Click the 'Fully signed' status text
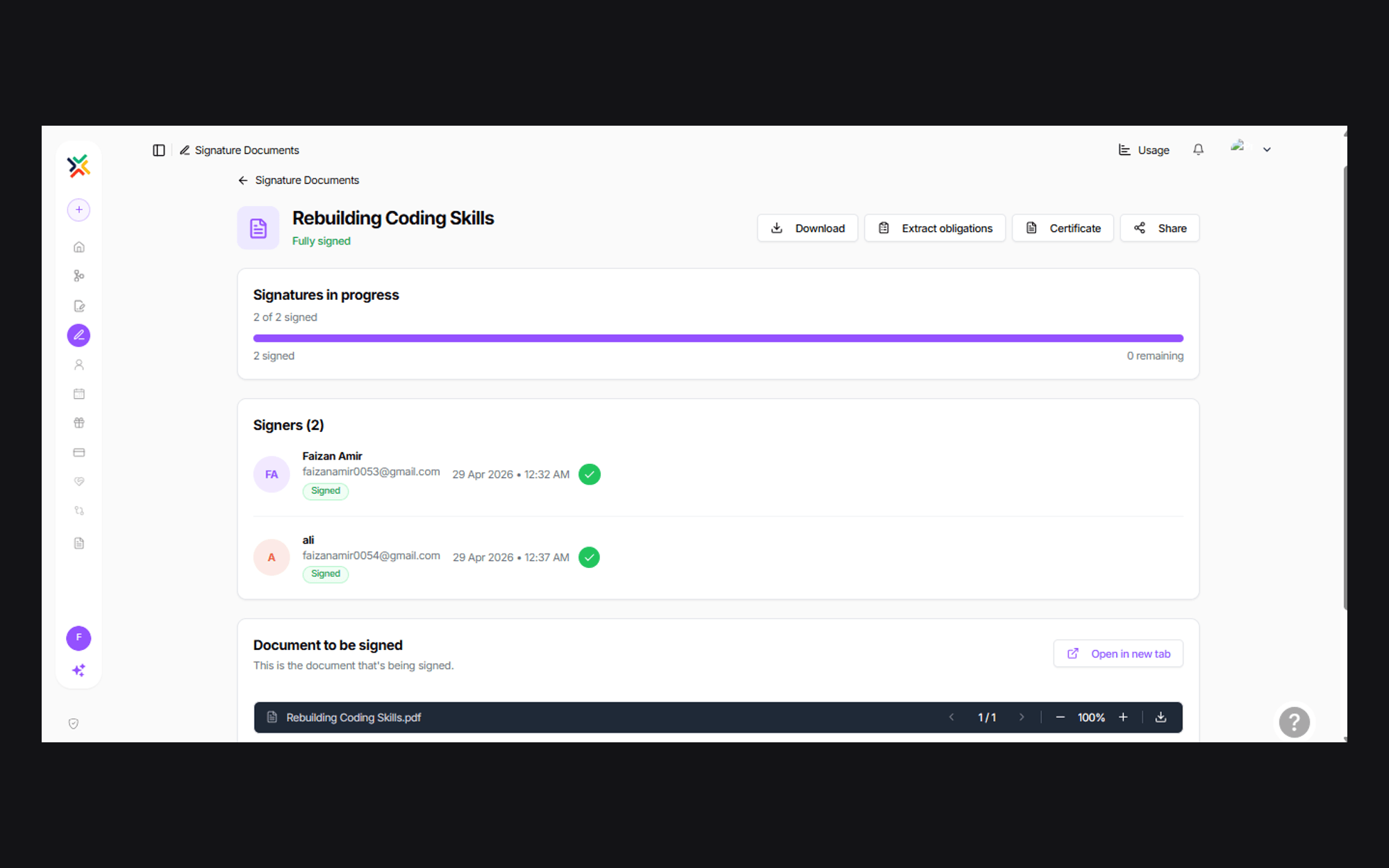Screen dimensions: 1389x868 pyautogui.click(x=321, y=241)
